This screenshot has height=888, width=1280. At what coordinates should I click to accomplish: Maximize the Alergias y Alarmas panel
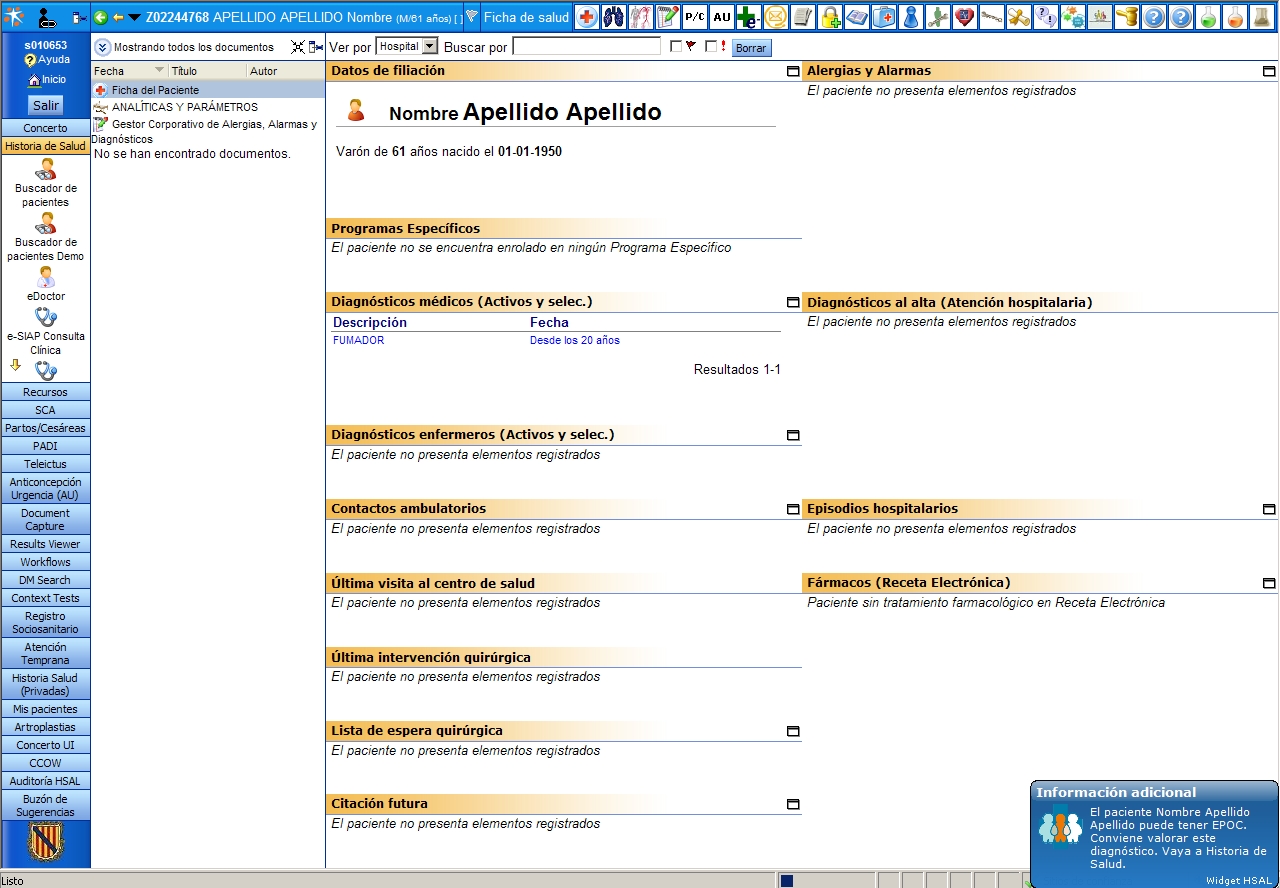point(1269,72)
